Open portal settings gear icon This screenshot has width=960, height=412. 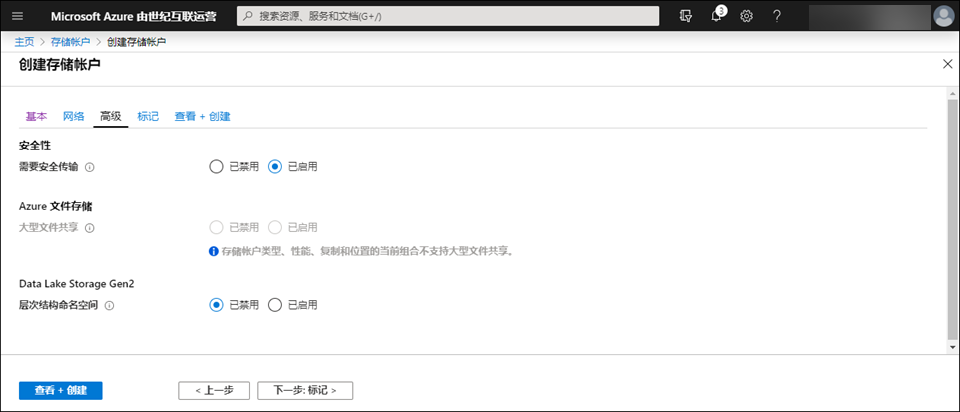pyautogui.click(x=746, y=16)
